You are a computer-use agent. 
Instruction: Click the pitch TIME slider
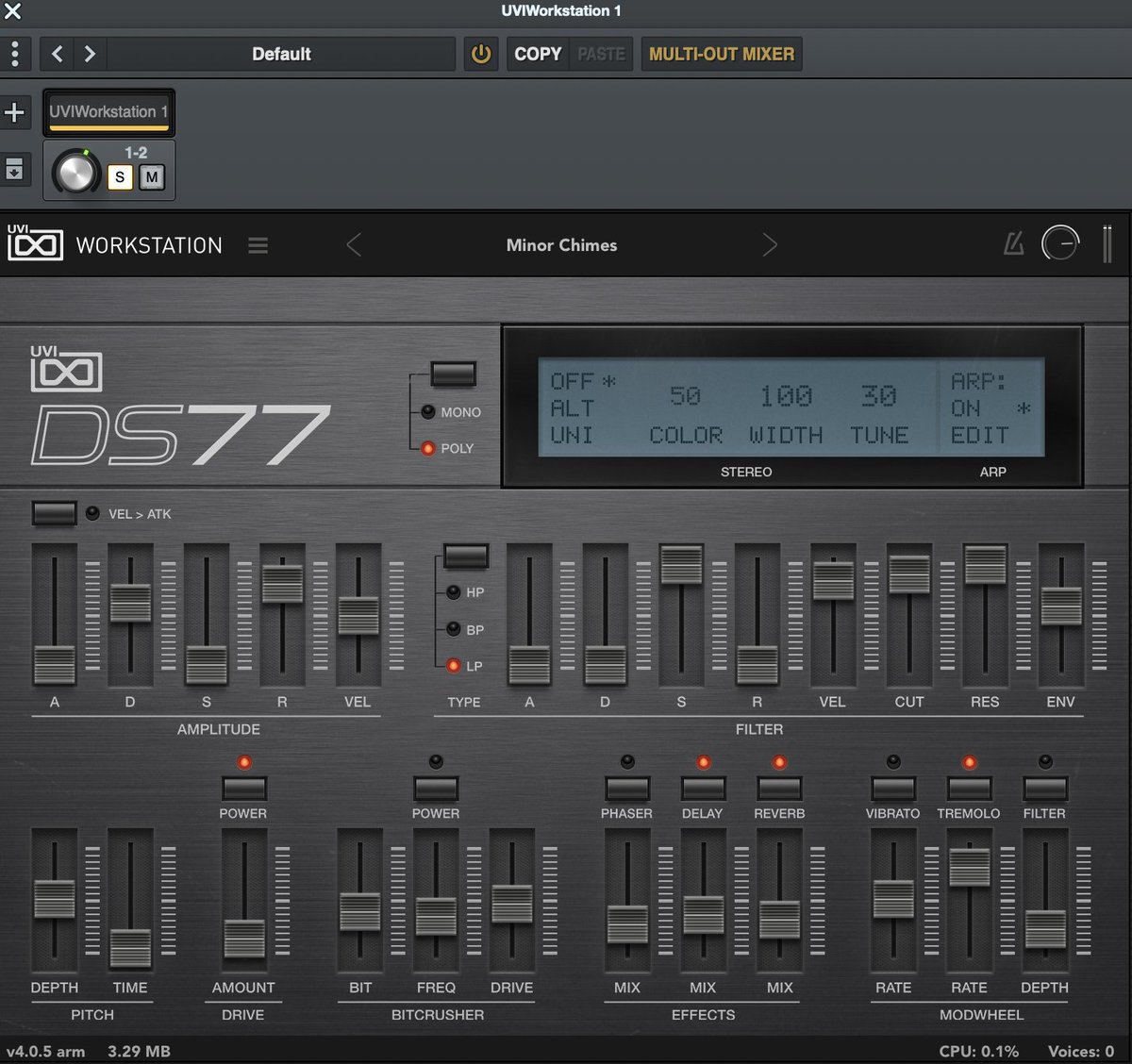[x=130, y=948]
